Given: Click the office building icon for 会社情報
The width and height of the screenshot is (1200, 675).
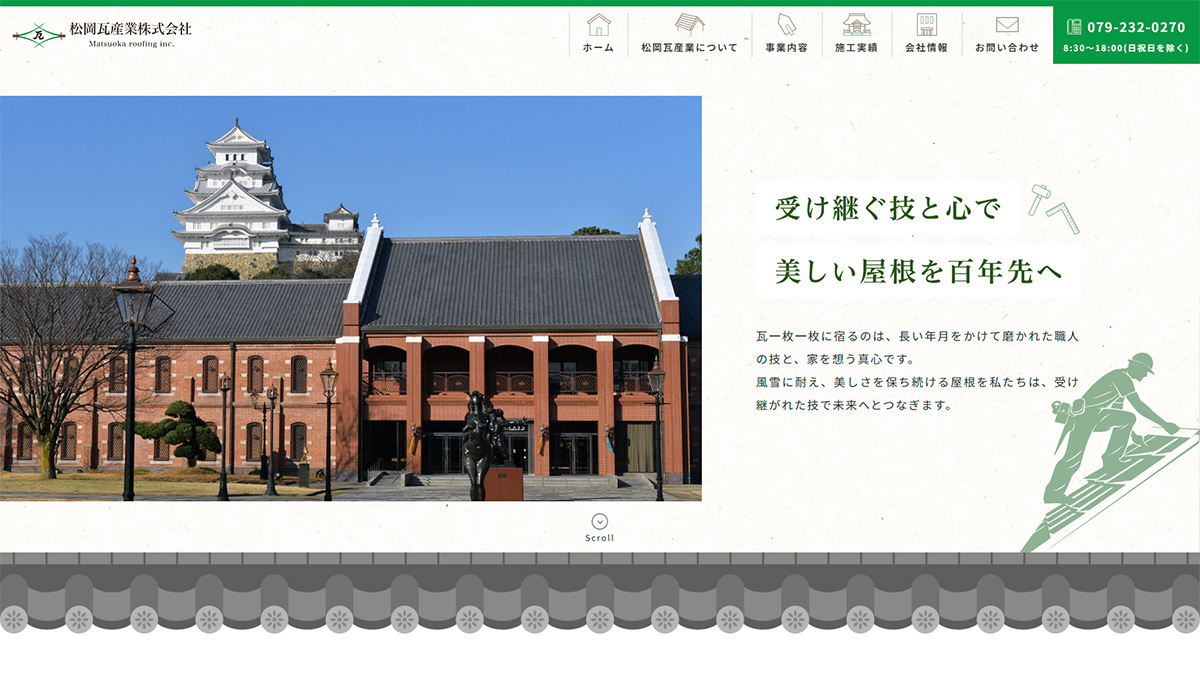Looking at the screenshot, I should coord(926,24).
